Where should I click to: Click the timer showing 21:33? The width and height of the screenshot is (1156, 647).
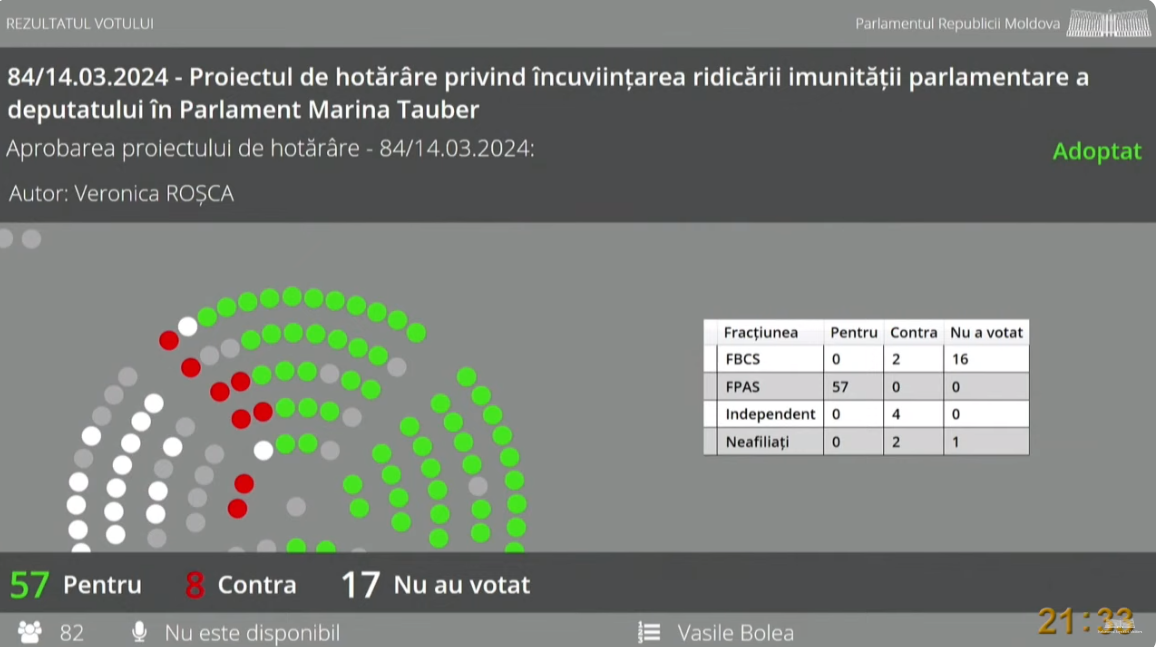click(1085, 621)
